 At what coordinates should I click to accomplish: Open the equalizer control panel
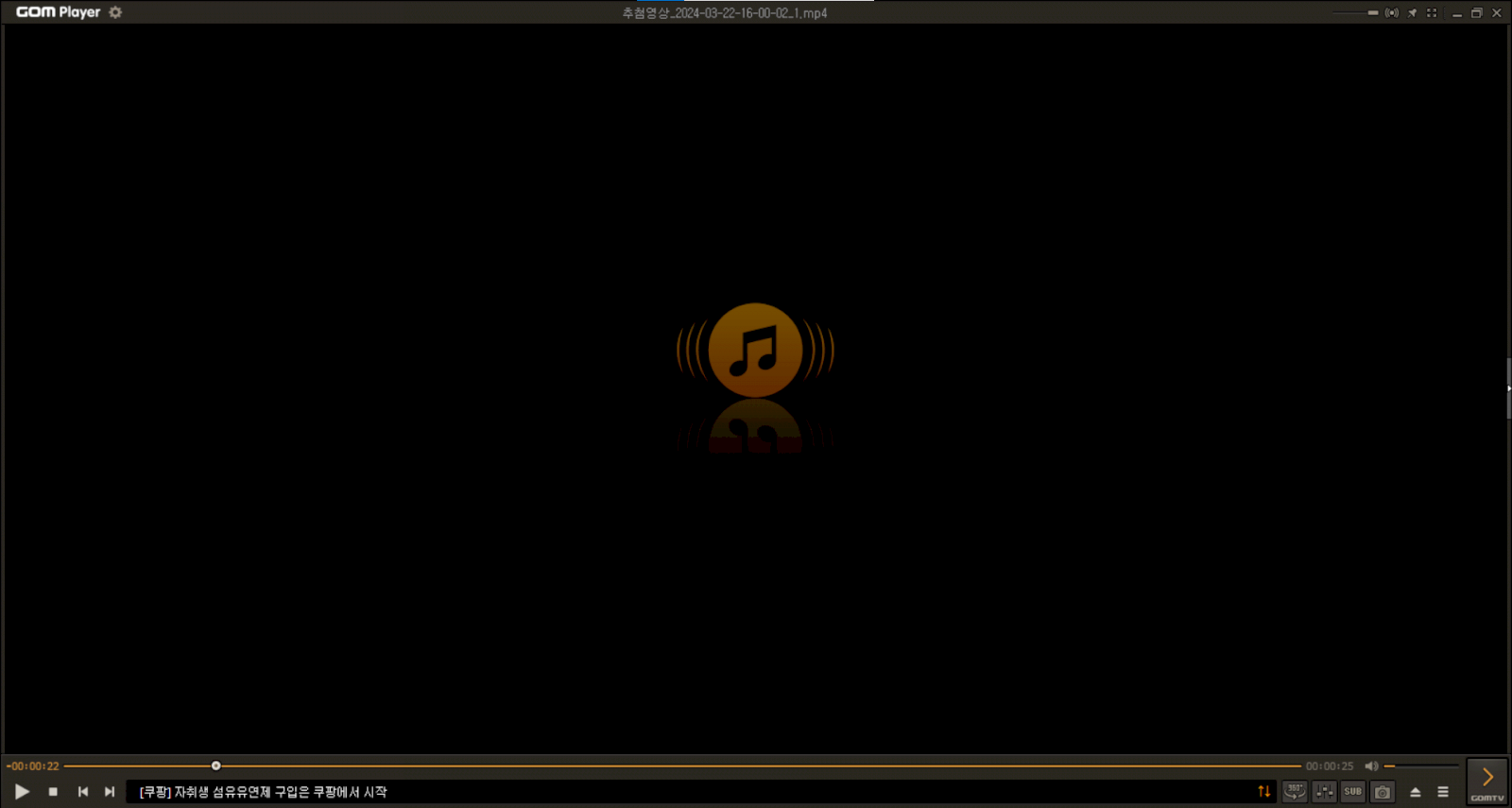point(1324,792)
